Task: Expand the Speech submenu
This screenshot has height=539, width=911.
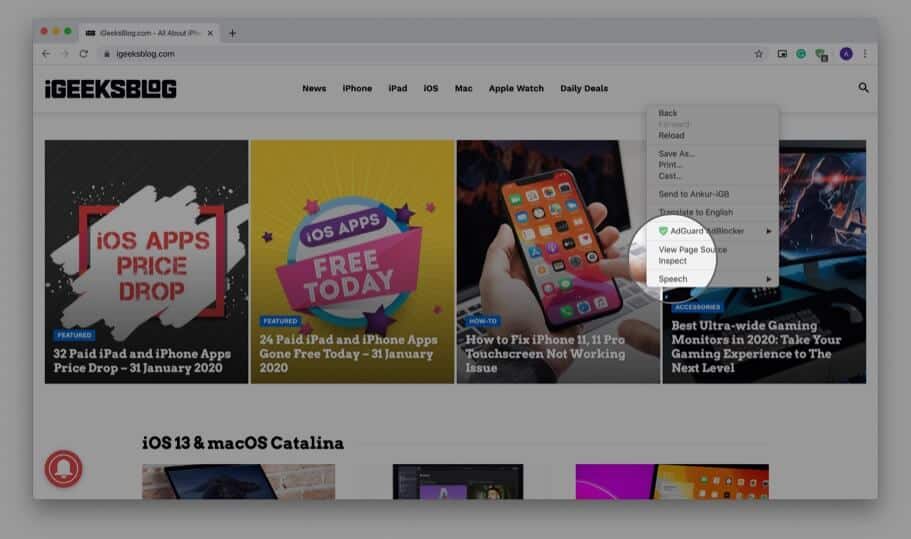Action: pos(712,279)
